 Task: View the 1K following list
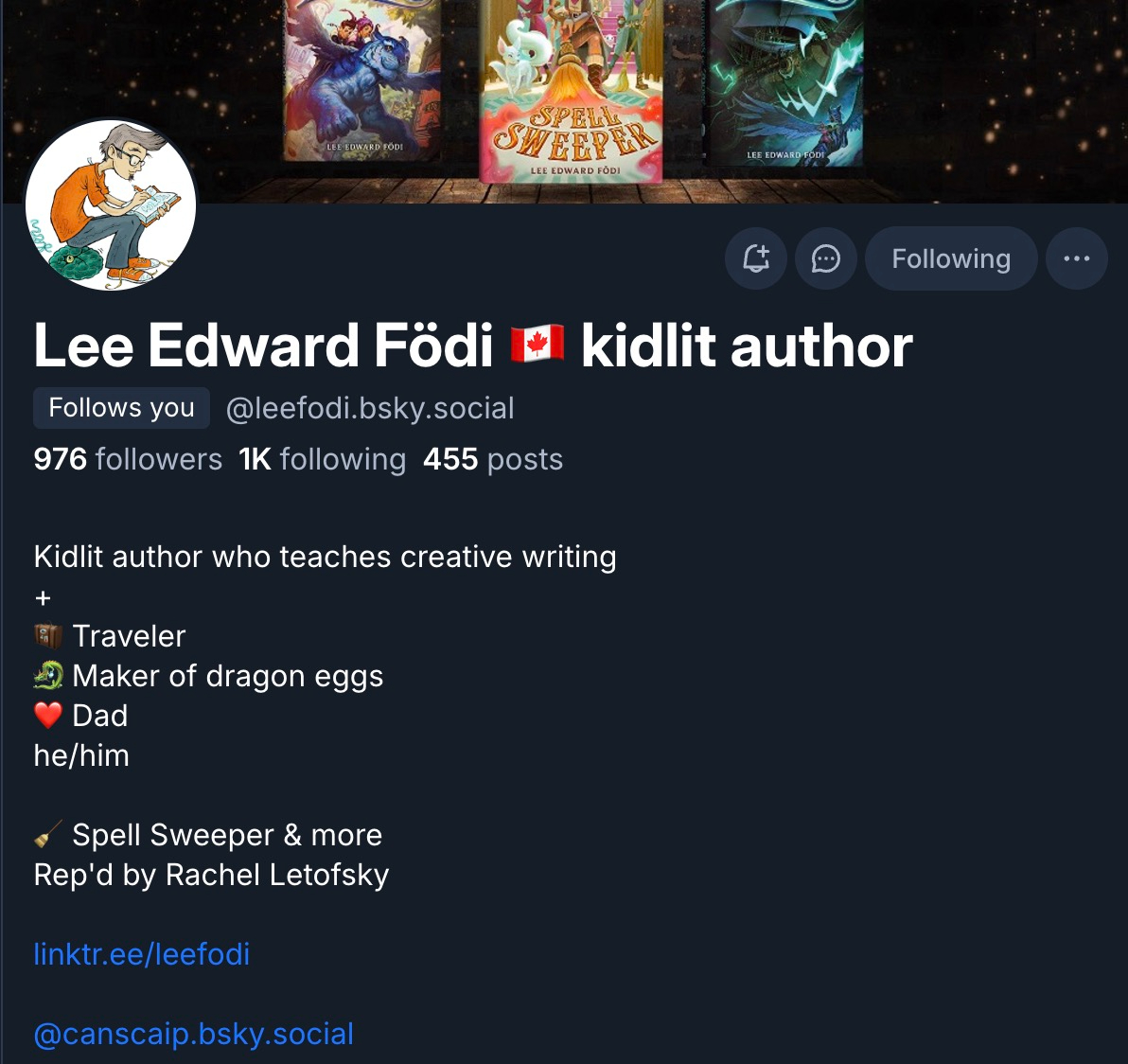click(x=323, y=459)
